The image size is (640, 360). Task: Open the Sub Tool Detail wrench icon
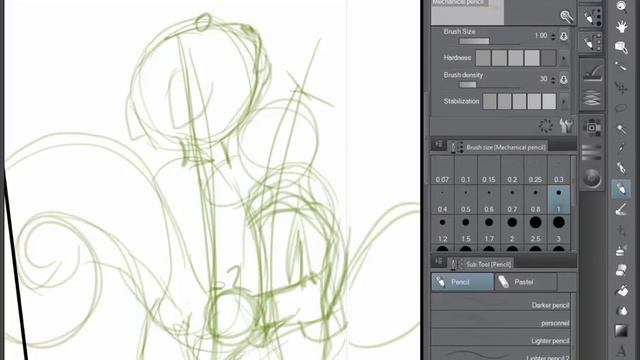[567, 126]
